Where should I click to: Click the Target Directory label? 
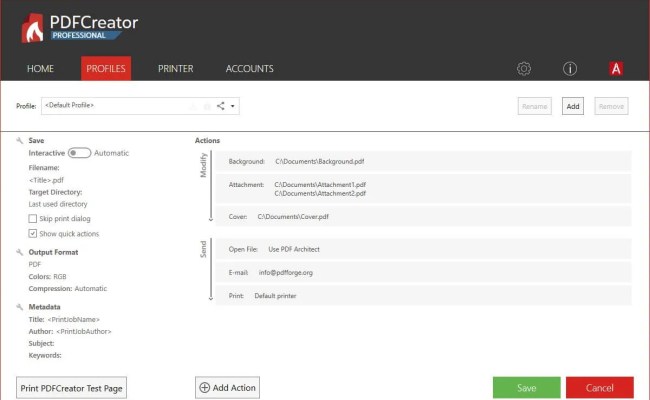[x=55, y=192]
